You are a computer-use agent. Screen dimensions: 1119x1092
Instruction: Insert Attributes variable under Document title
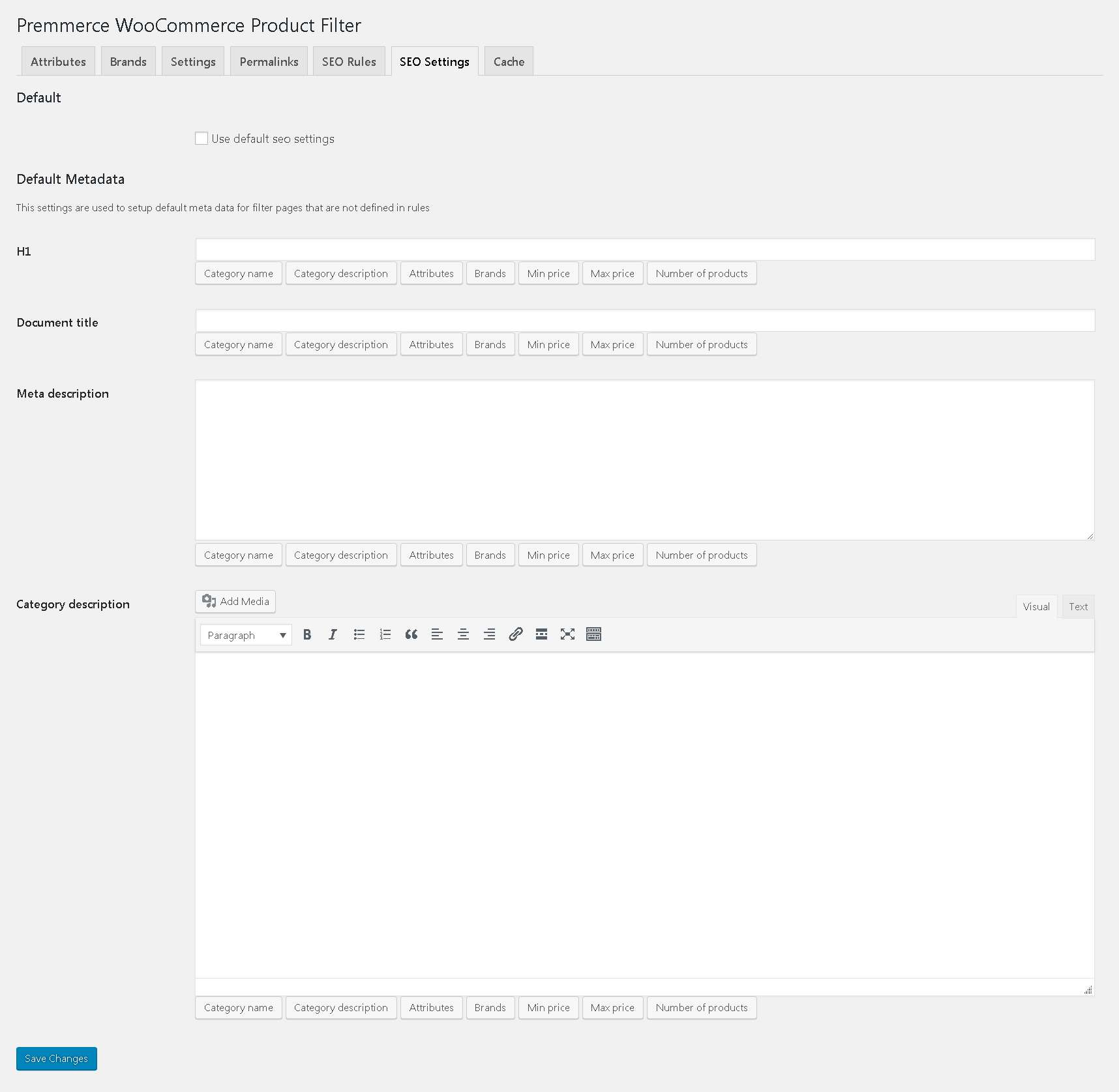click(432, 344)
